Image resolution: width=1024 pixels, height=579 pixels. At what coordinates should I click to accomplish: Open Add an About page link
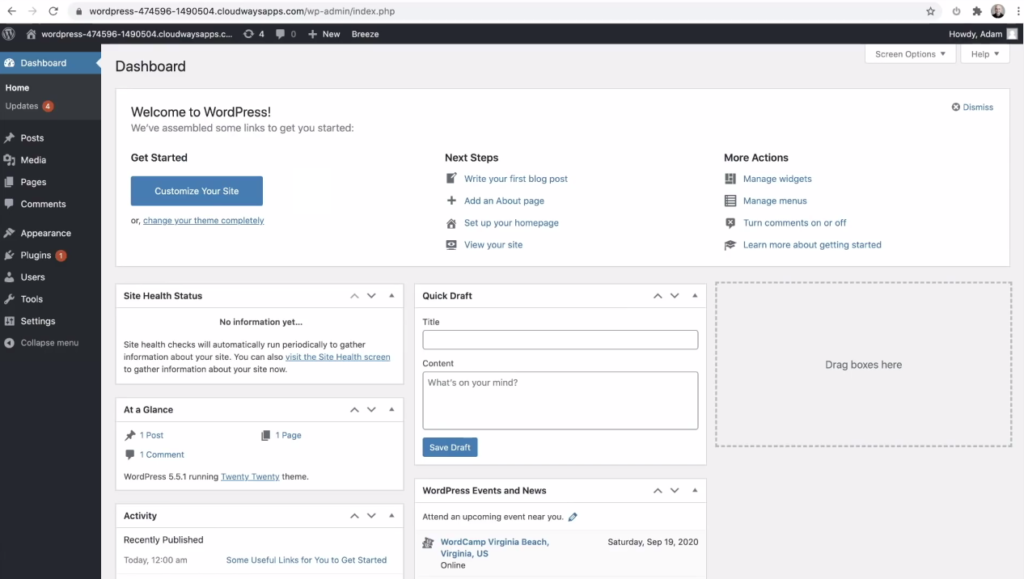[504, 201]
